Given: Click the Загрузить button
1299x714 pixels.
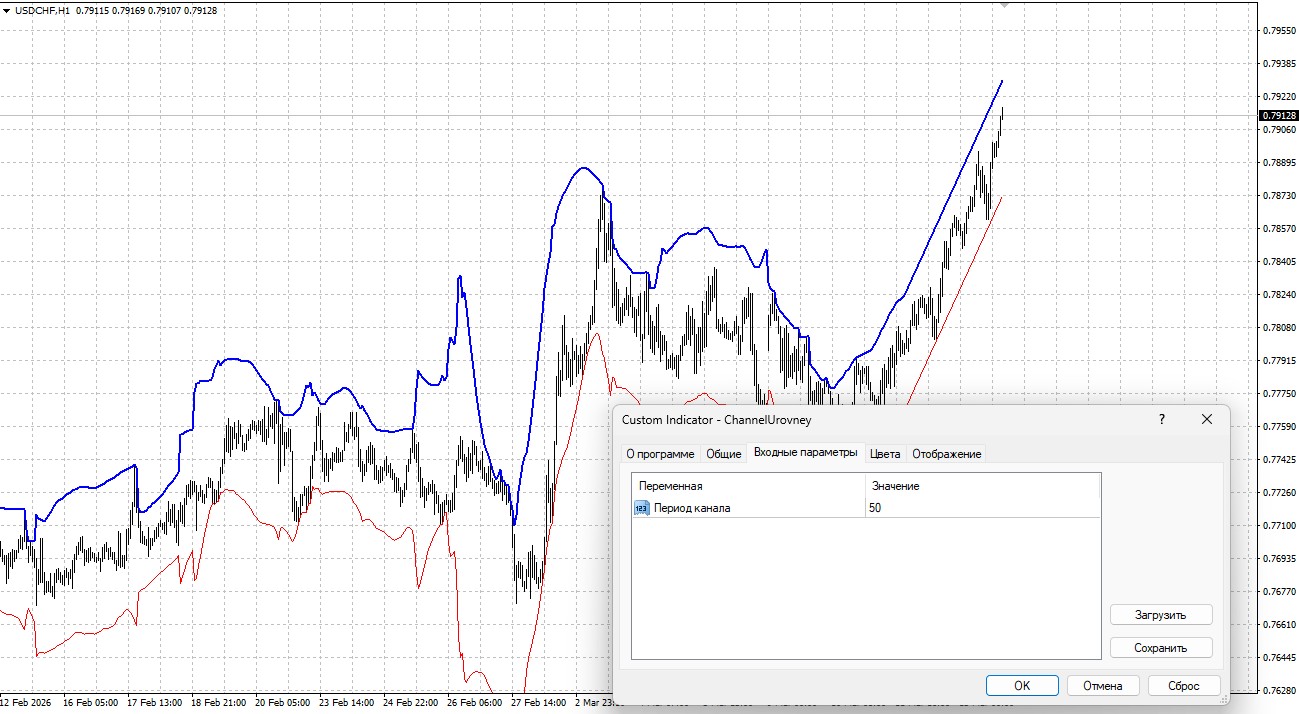Looking at the screenshot, I should pos(1161,615).
